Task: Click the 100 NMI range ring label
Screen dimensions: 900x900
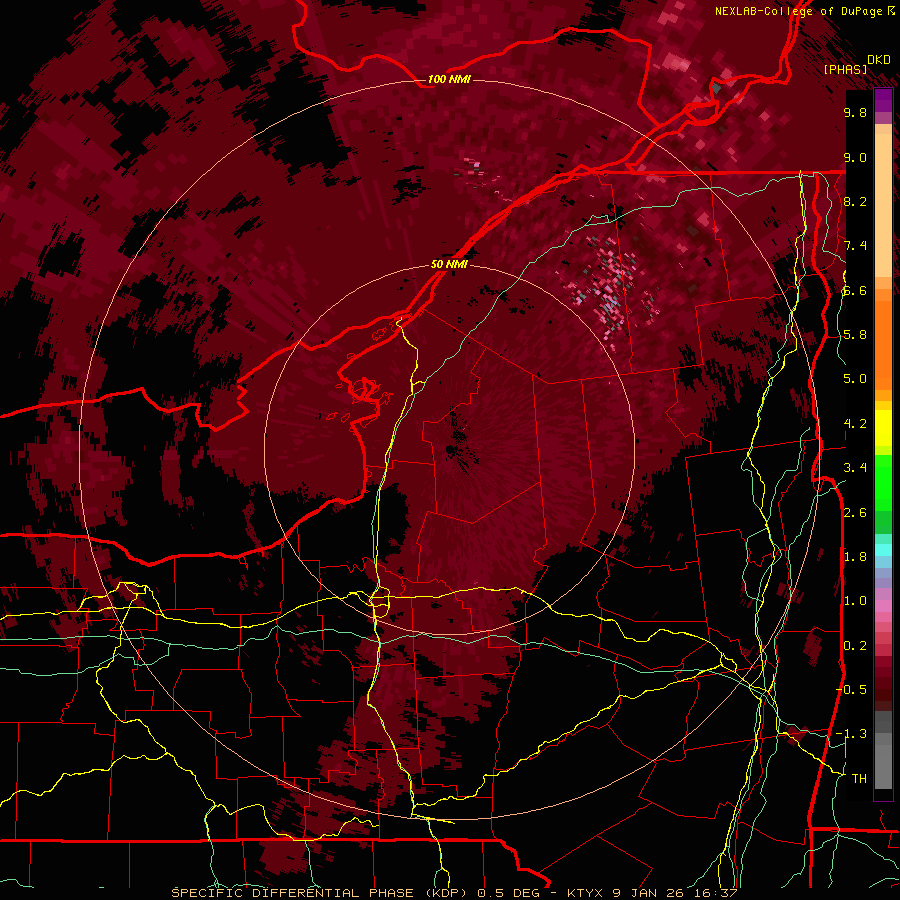Action: [x=449, y=79]
